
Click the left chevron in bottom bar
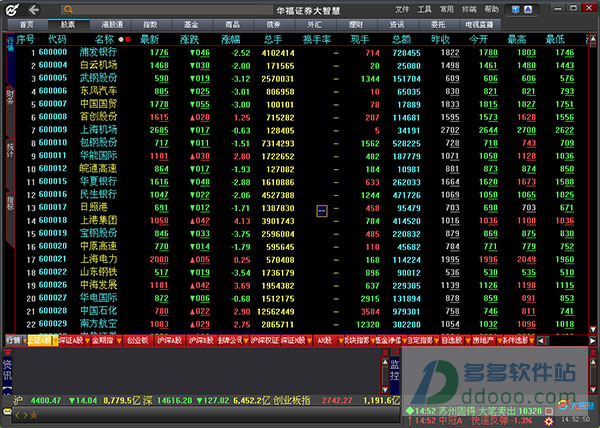(x=17, y=415)
